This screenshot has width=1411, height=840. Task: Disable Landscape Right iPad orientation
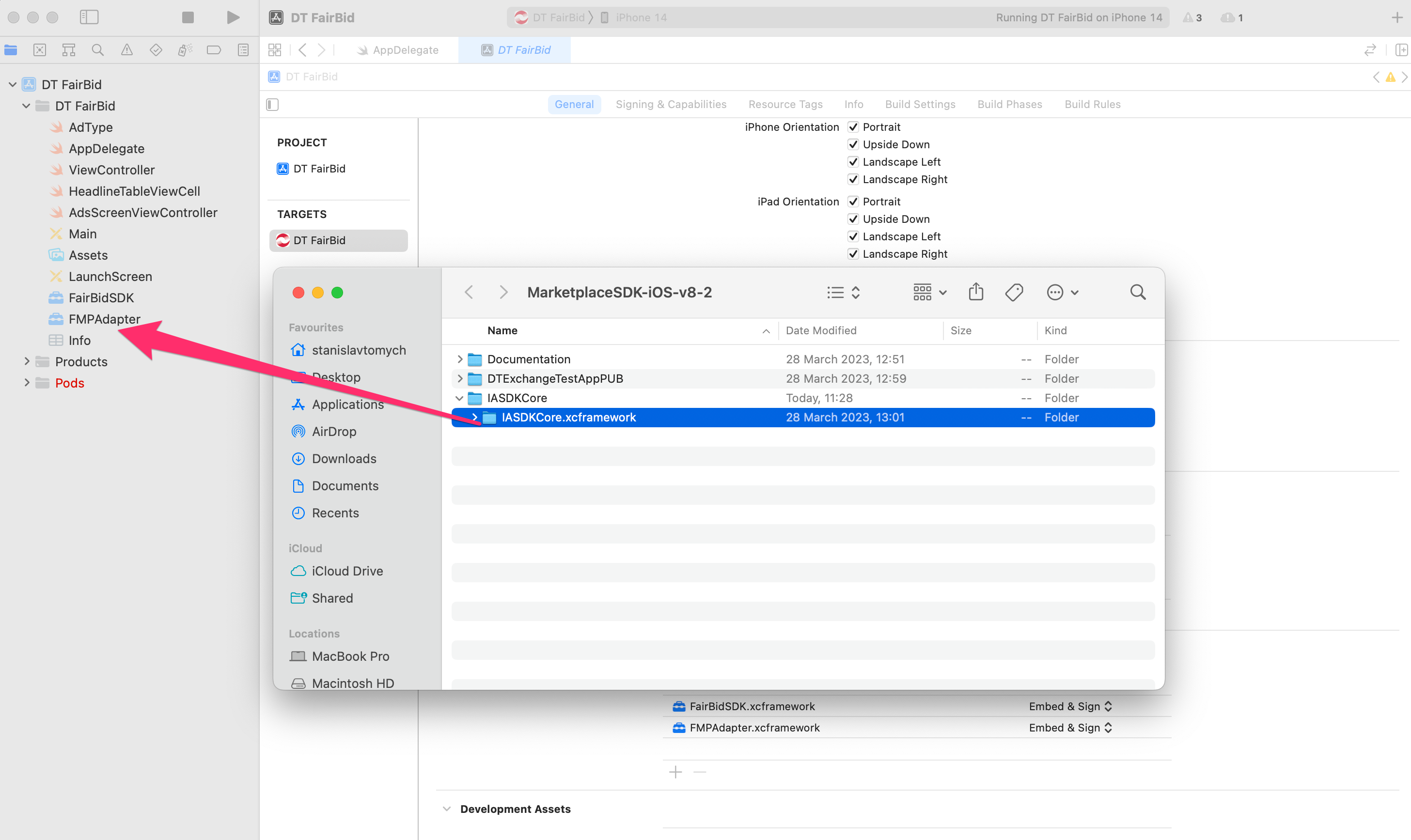pyautogui.click(x=853, y=253)
